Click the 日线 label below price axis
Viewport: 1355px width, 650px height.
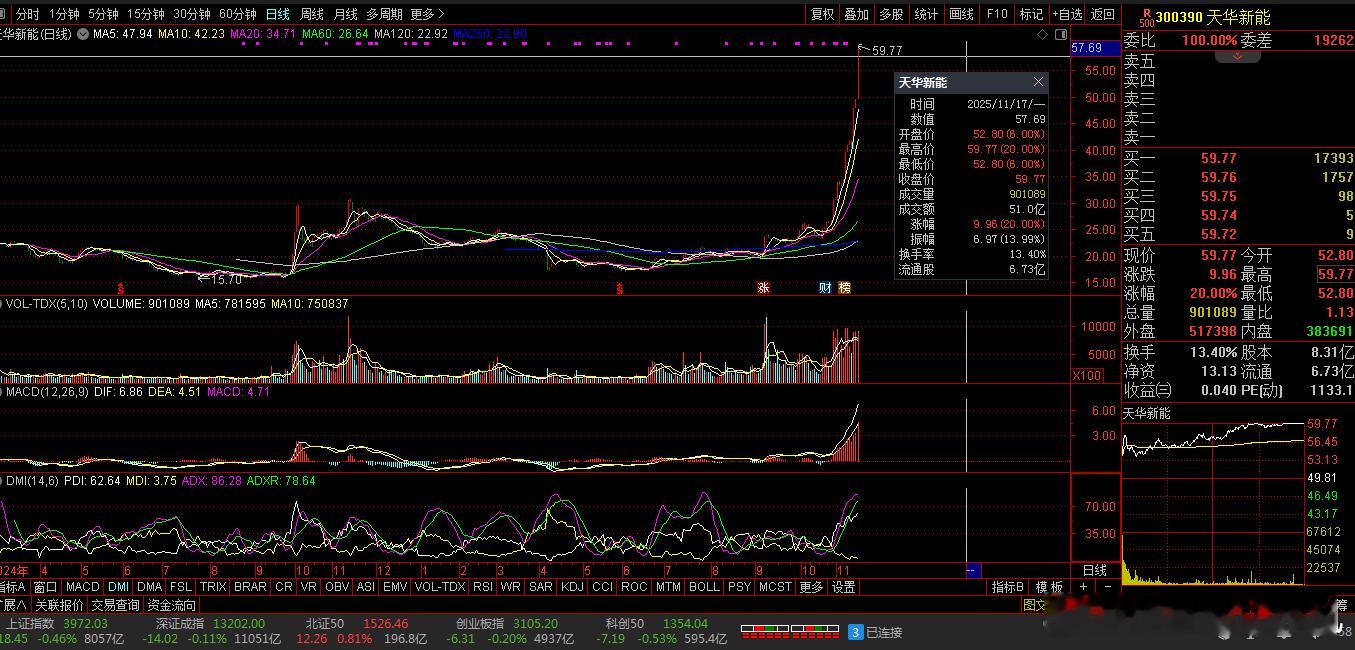click(1095, 570)
